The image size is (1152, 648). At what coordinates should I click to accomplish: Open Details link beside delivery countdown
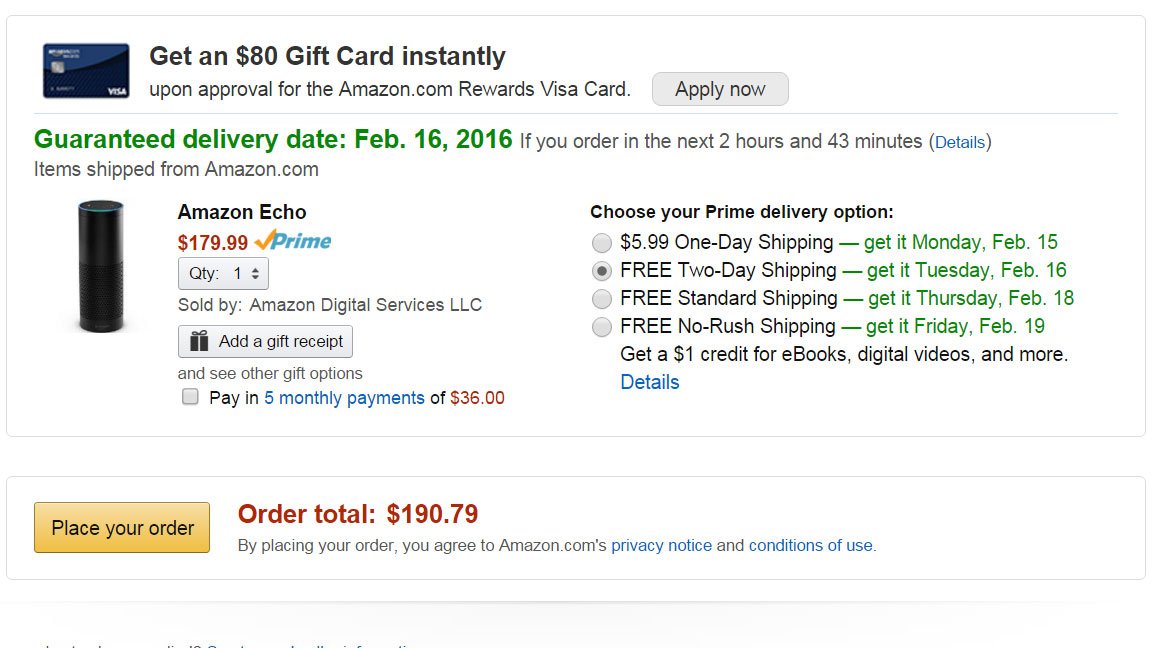[960, 142]
